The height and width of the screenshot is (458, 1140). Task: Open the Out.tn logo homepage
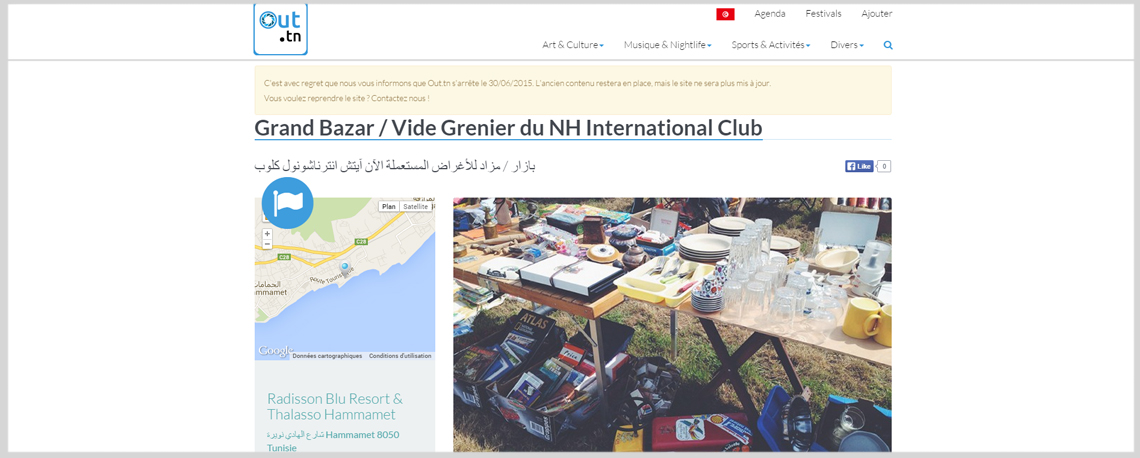click(x=281, y=29)
